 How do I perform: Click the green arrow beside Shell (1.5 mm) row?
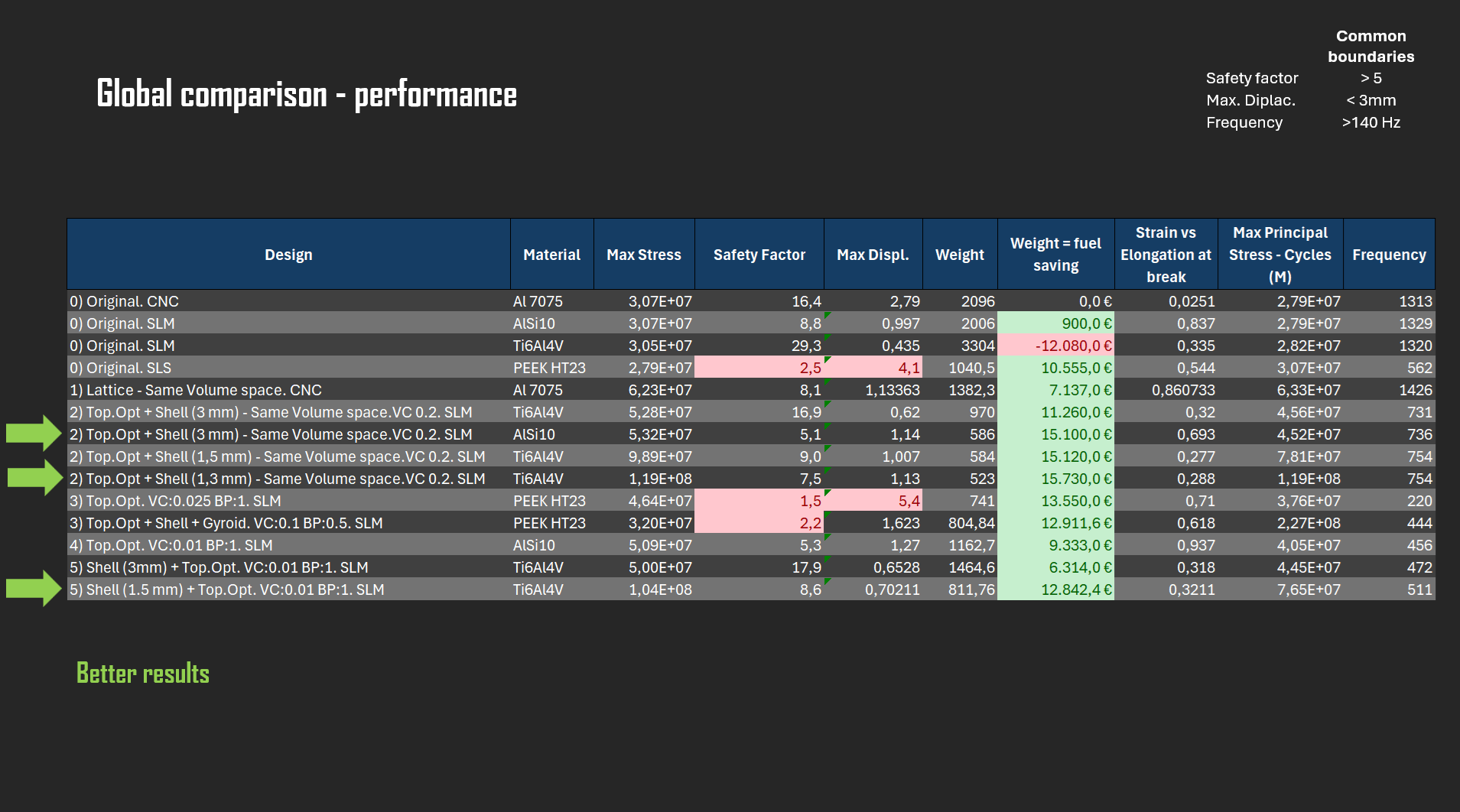tap(34, 589)
